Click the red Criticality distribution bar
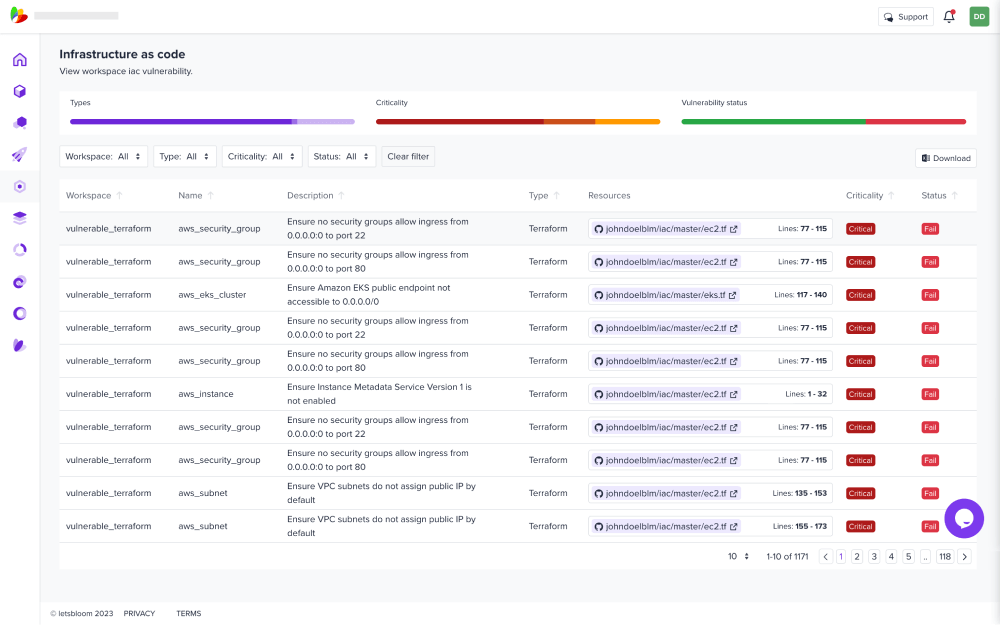This screenshot has height=625, width=1000. pyautogui.click(x=518, y=121)
